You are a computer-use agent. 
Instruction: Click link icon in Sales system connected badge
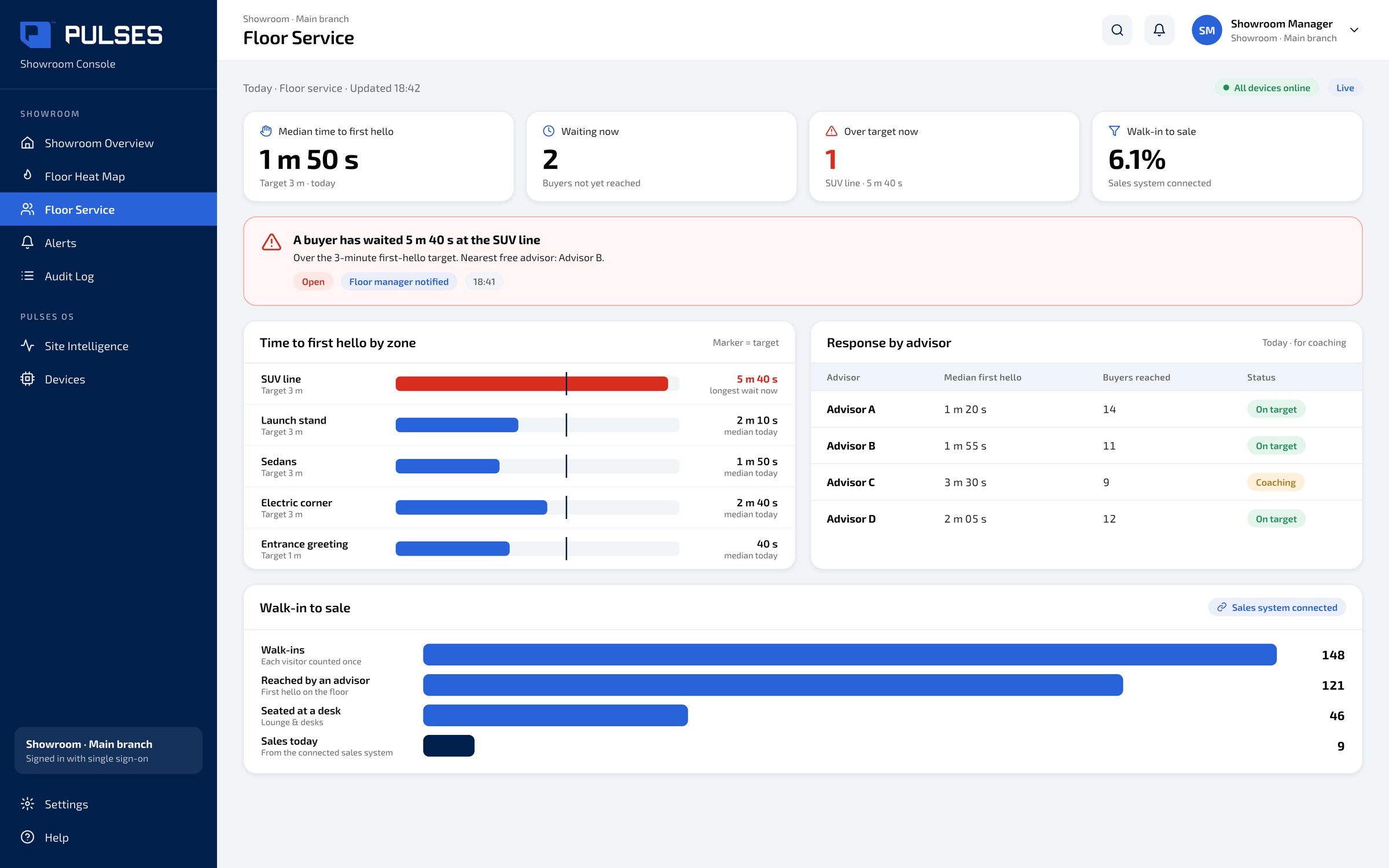click(x=1222, y=607)
